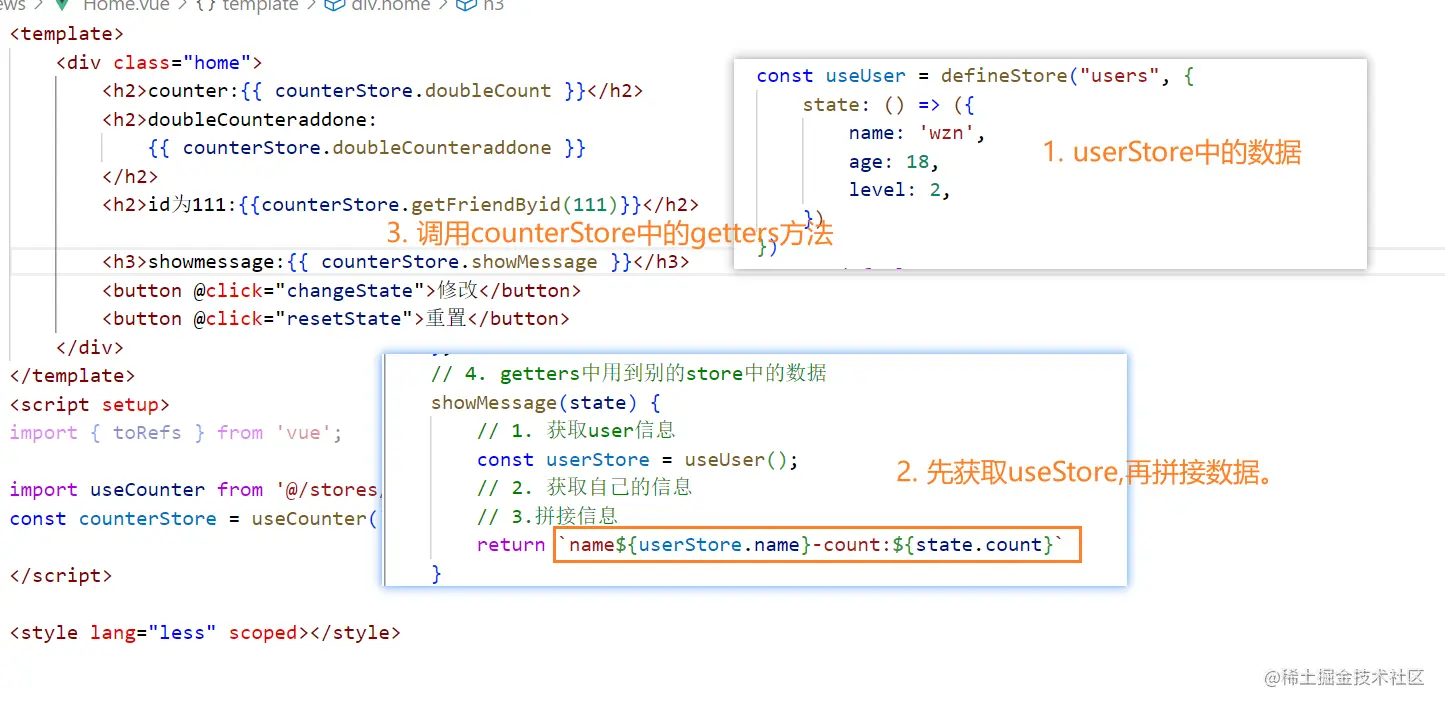Click counterStore.doubleCounteraddone interpolation
The image size is (1445, 708).
[367, 148]
